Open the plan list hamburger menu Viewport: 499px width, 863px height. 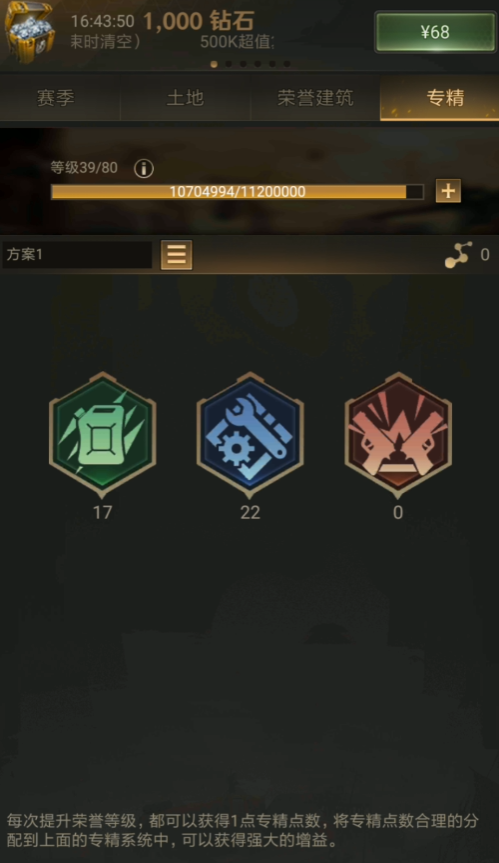[x=177, y=255]
